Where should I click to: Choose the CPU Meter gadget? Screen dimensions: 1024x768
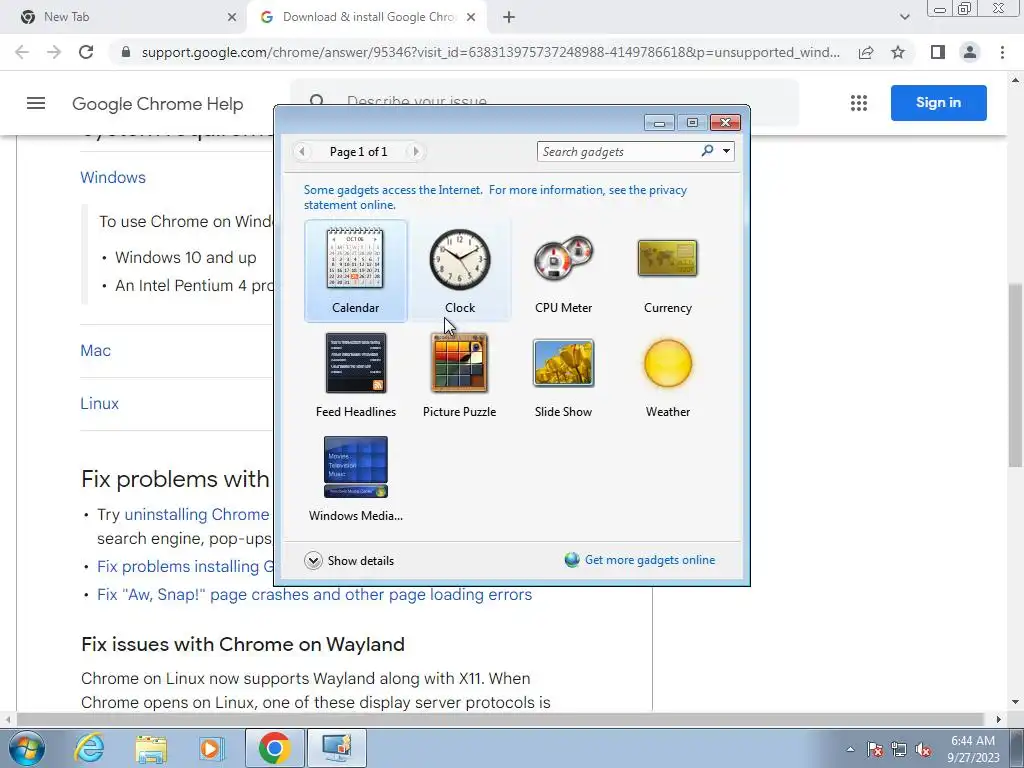tap(563, 271)
